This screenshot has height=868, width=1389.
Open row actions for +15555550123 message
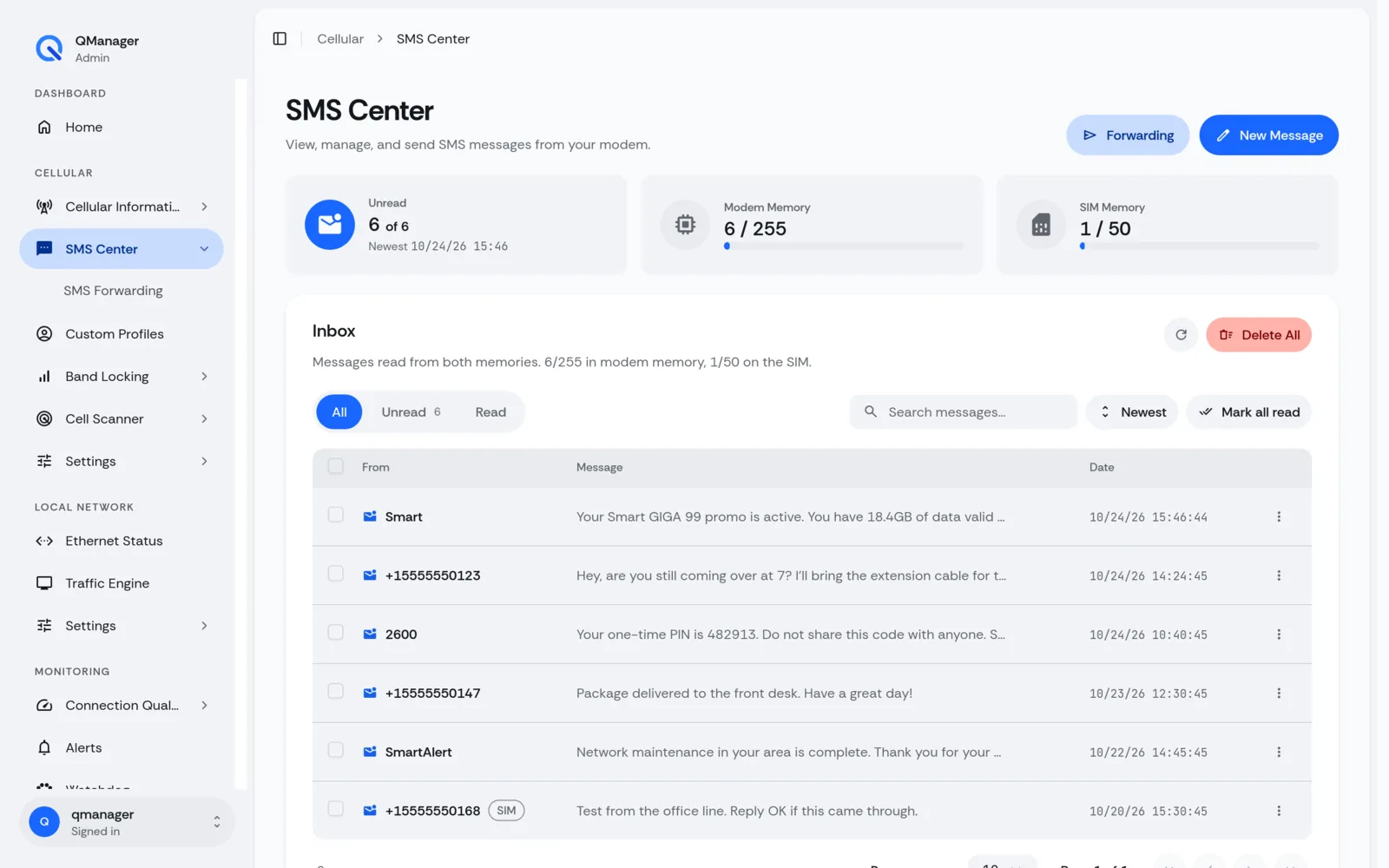coord(1279,575)
